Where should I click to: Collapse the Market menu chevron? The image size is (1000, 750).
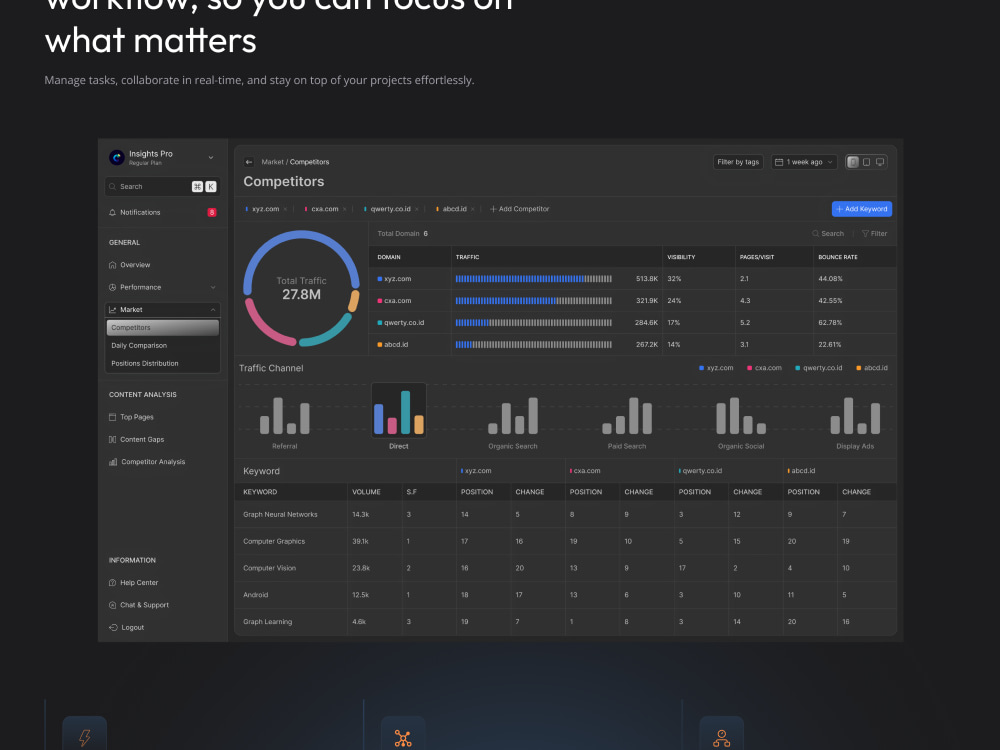pos(213,310)
